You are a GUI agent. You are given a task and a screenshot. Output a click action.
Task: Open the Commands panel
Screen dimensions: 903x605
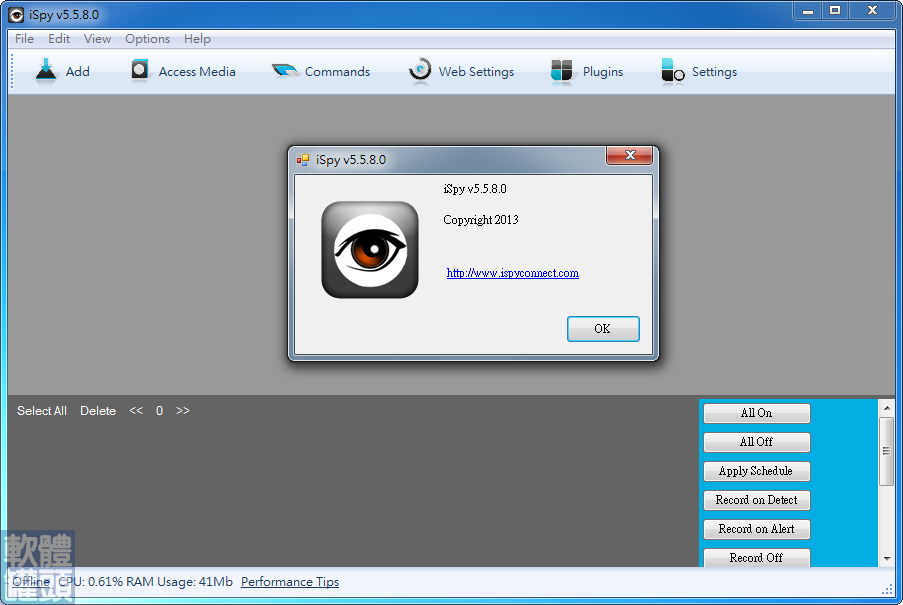[321, 71]
